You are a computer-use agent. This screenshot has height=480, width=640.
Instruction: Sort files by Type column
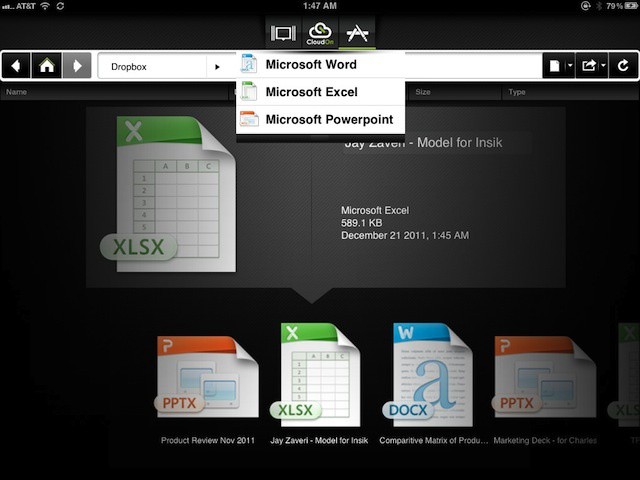click(x=517, y=92)
